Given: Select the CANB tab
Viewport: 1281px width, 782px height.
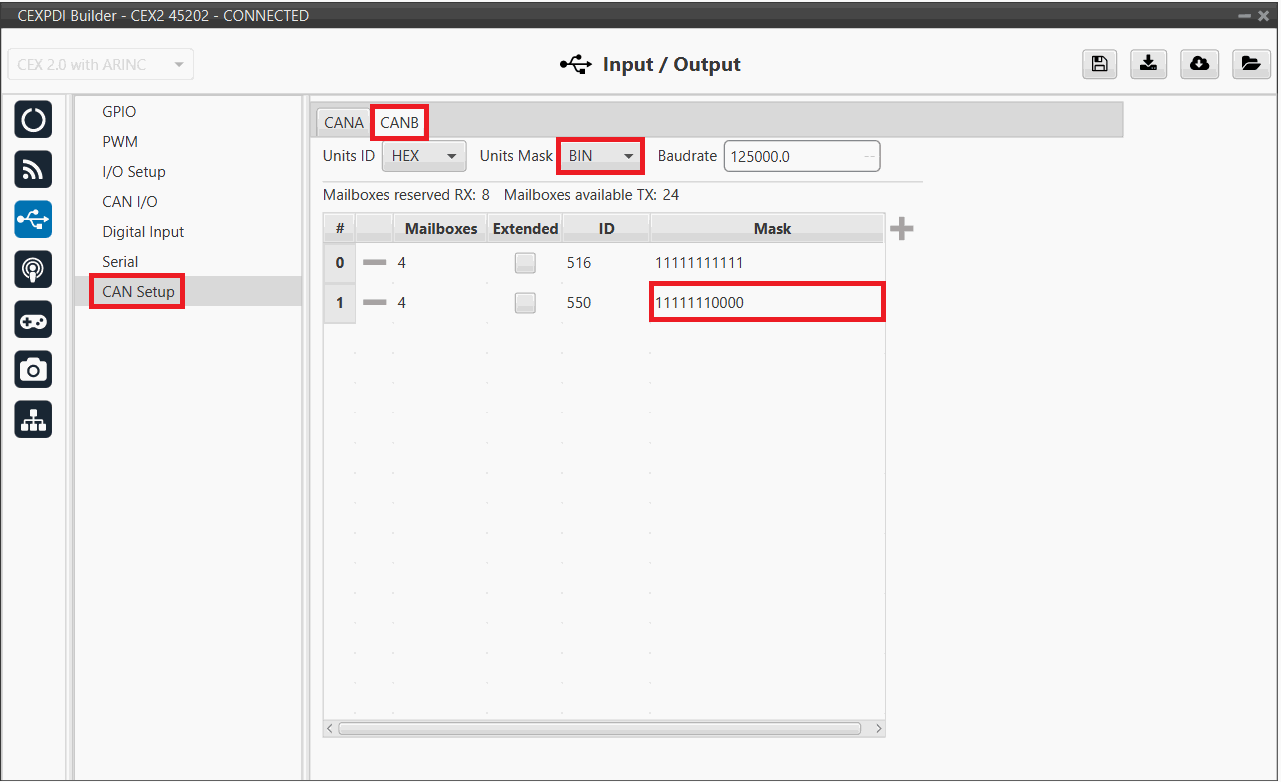Looking at the screenshot, I should point(399,123).
